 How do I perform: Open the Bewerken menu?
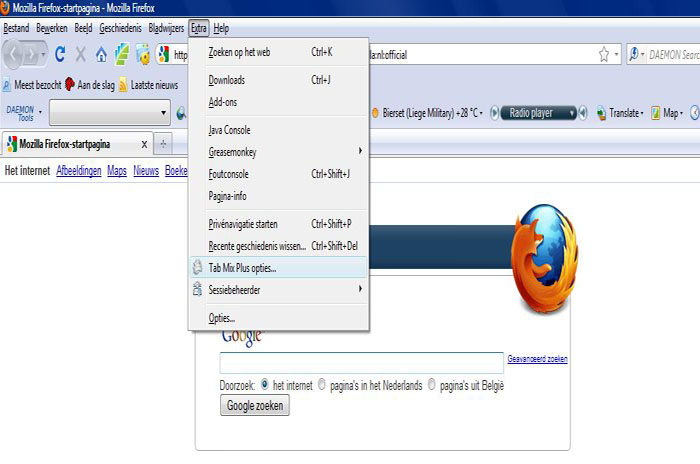[52, 28]
